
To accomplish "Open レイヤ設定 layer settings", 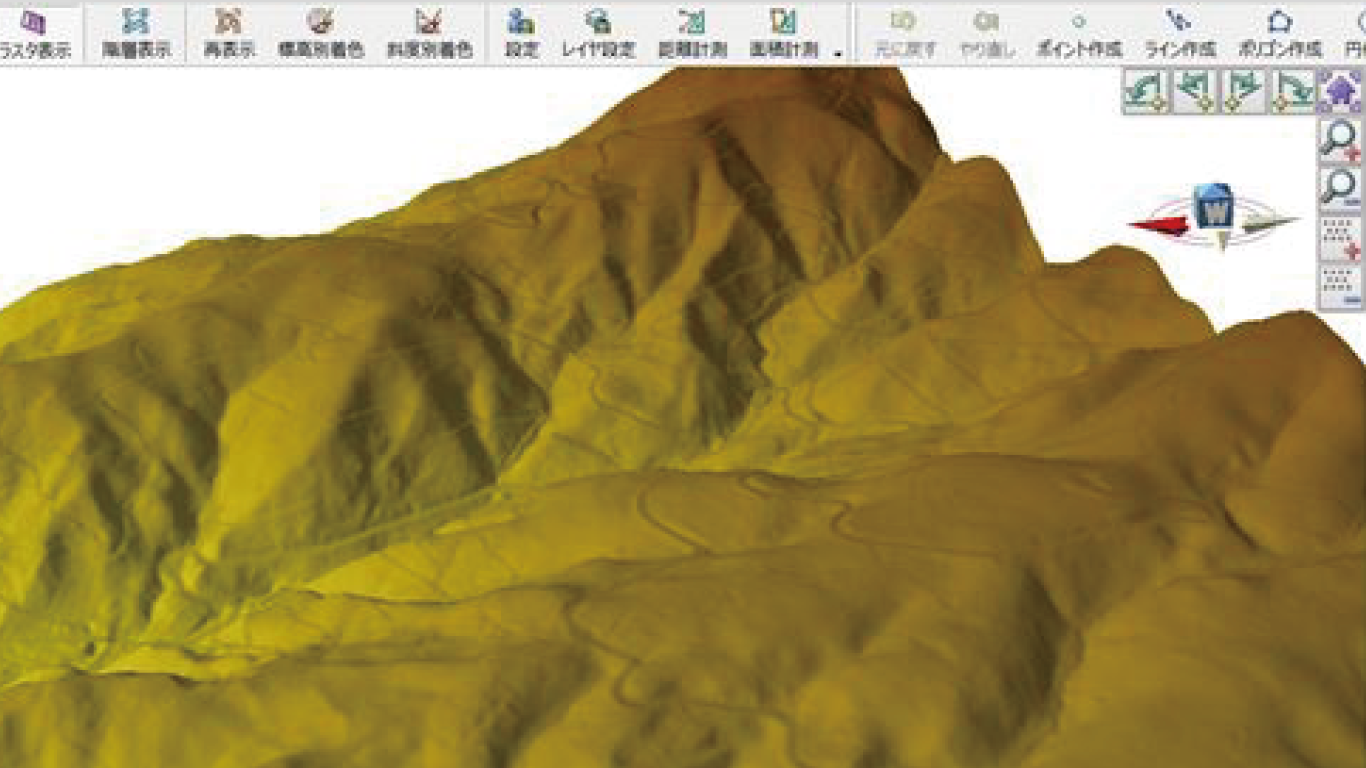I will point(597,33).
